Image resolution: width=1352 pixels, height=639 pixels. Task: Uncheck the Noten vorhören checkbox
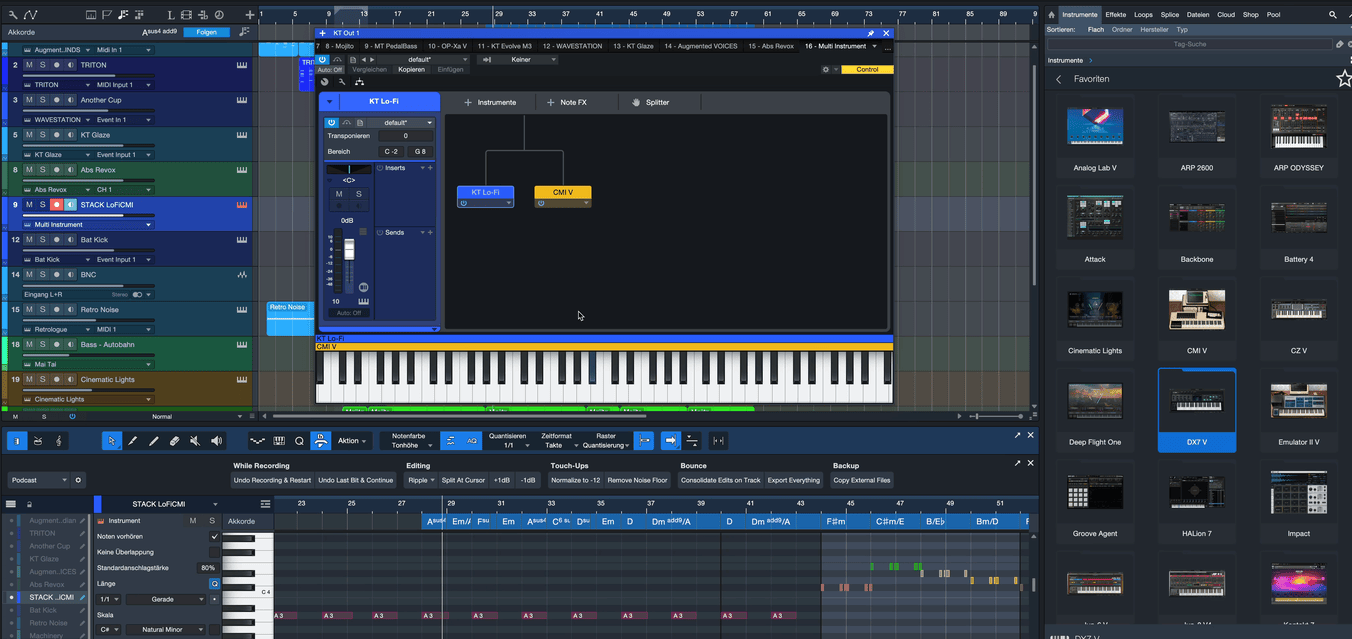(214, 536)
